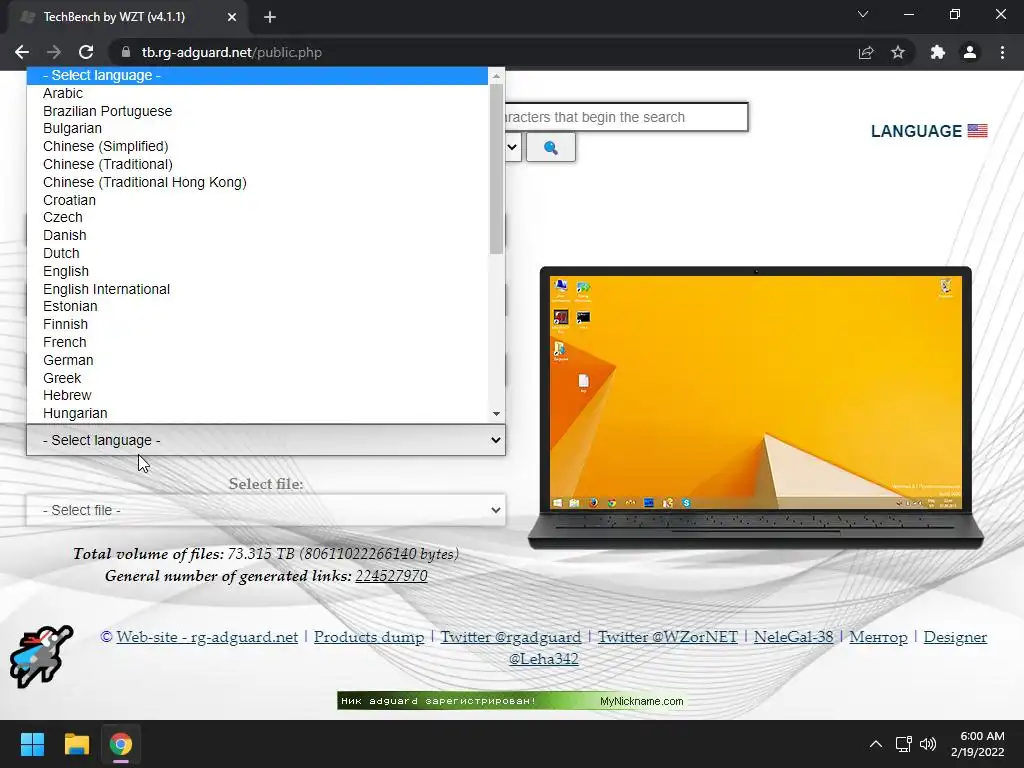Image resolution: width=1024 pixels, height=768 pixels.
Task: Click the magnifier search button
Action: (551, 148)
